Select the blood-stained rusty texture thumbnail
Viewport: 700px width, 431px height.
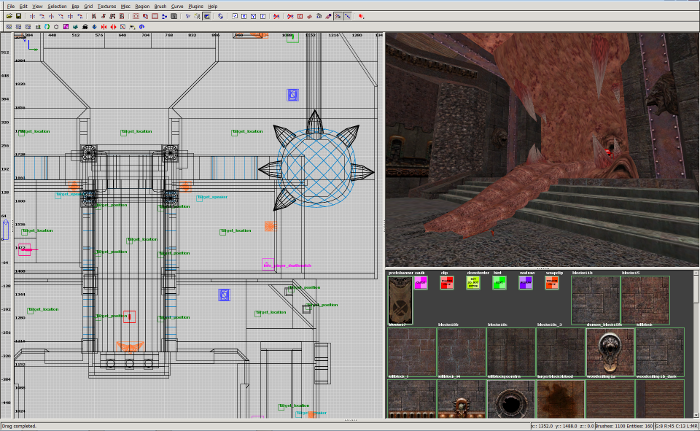tap(561, 399)
